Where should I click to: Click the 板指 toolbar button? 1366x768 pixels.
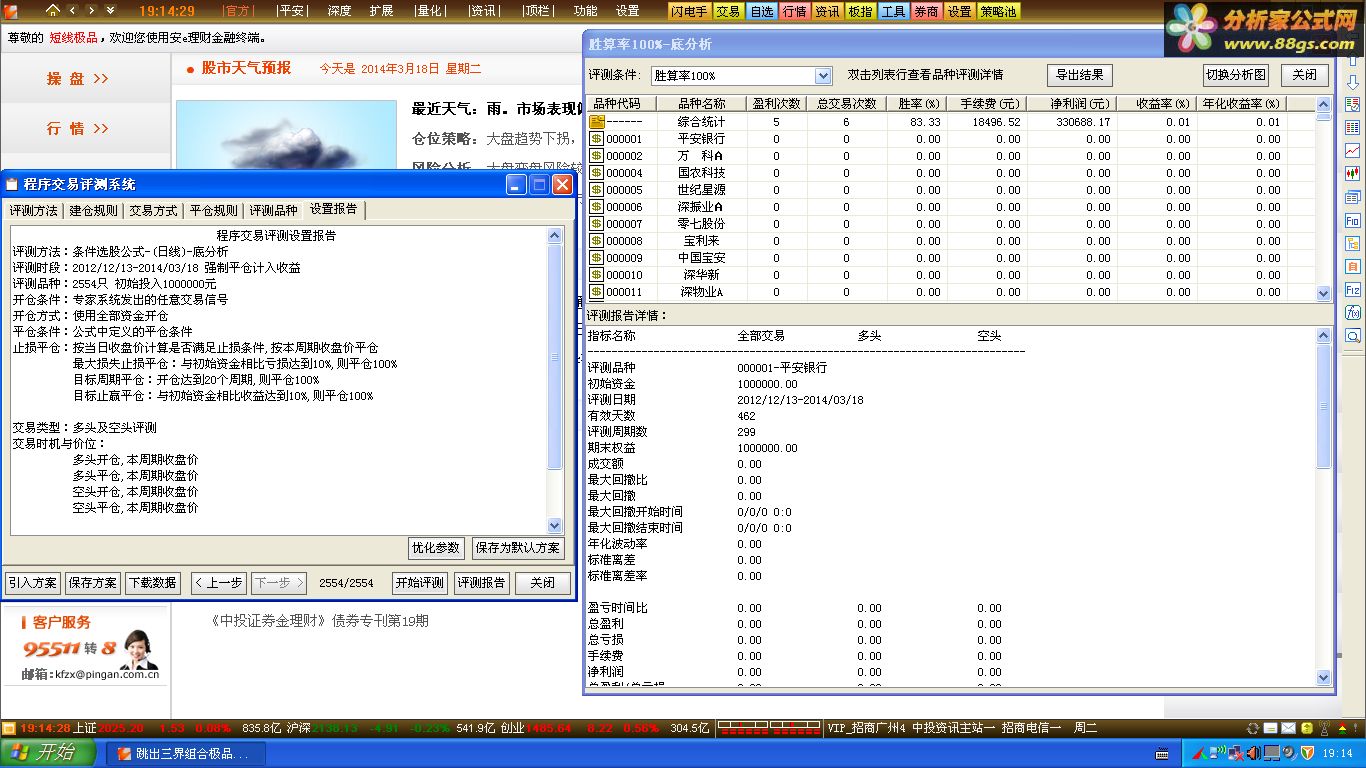tap(860, 11)
